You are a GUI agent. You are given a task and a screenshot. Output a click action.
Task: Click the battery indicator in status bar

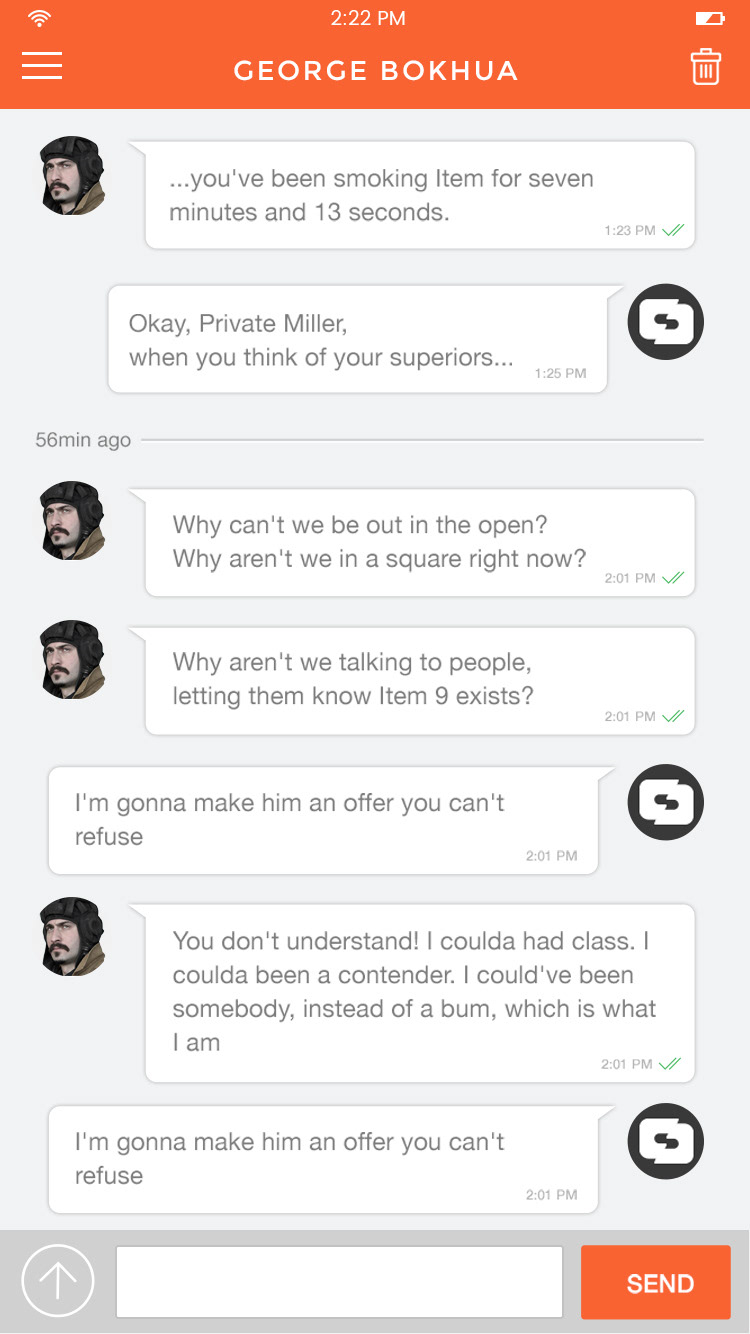[x=709, y=18]
